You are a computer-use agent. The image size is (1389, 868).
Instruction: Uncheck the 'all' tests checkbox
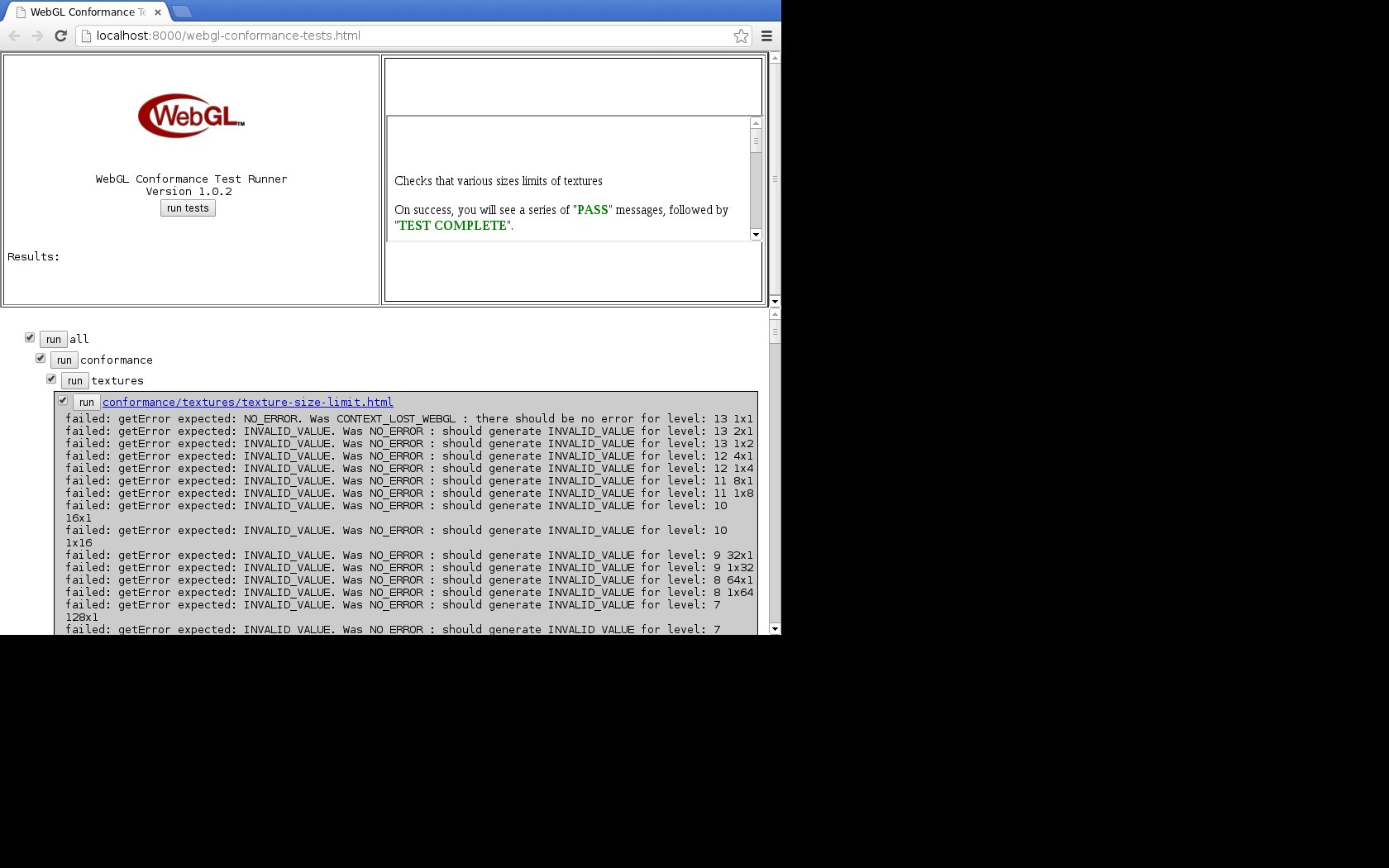point(30,338)
